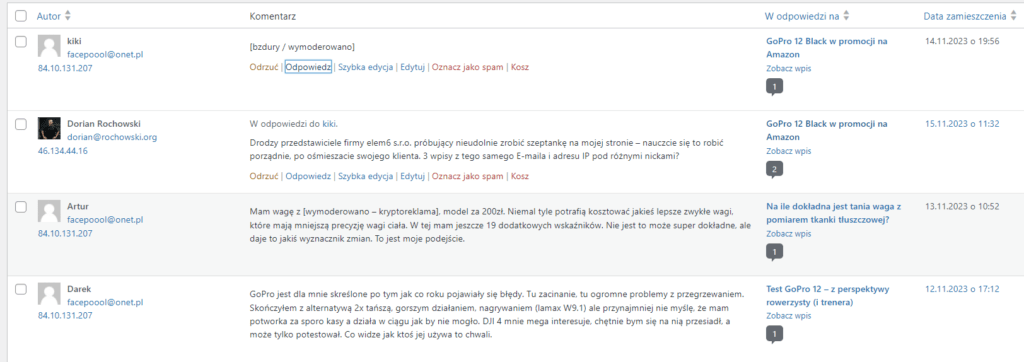Tick the checkbox beside Artur's comment
The width and height of the screenshot is (1024, 362).
pos(21,206)
